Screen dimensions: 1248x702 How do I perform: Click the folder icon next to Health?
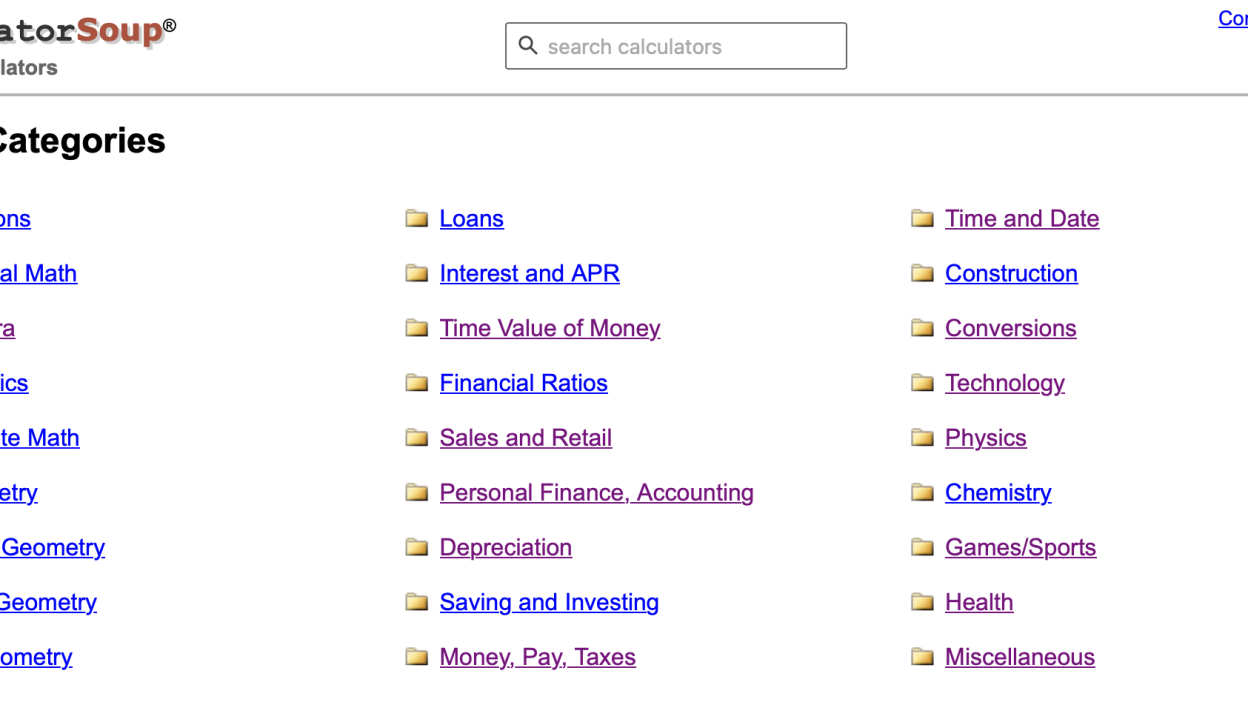tap(922, 602)
